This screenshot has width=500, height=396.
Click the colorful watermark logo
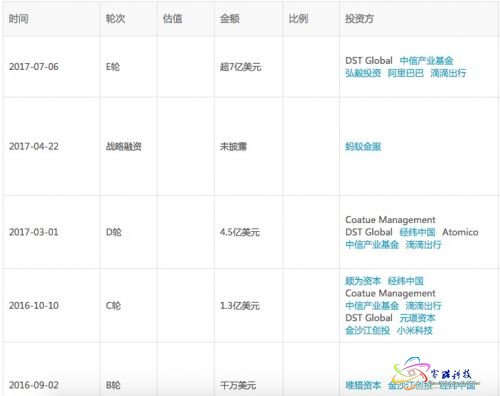(433, 372)
